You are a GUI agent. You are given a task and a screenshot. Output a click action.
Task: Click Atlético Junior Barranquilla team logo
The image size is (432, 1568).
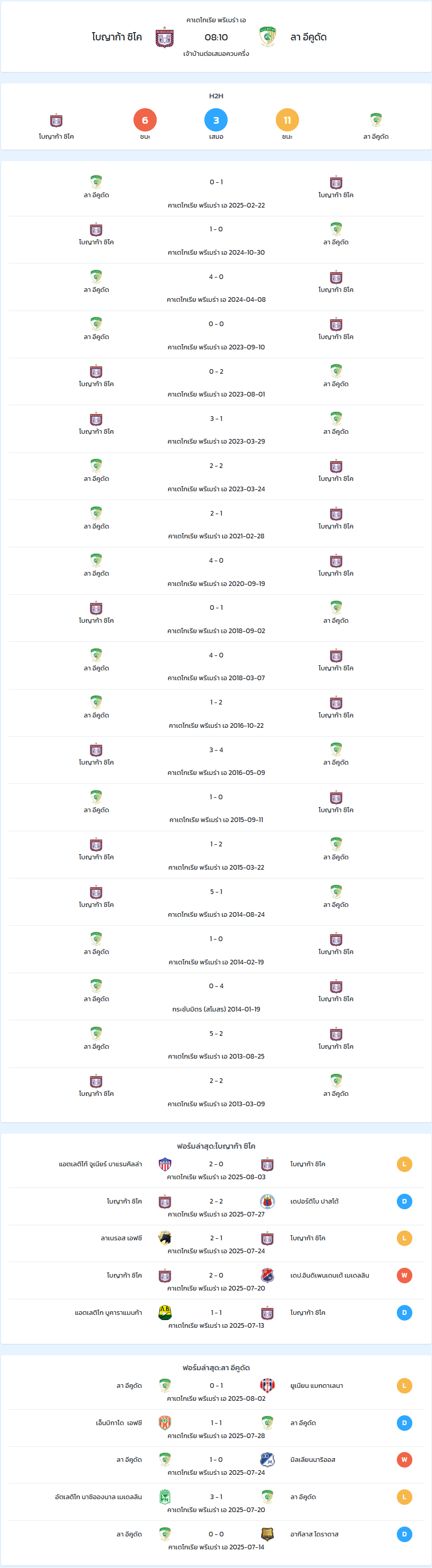click(x=165, y=1164)
